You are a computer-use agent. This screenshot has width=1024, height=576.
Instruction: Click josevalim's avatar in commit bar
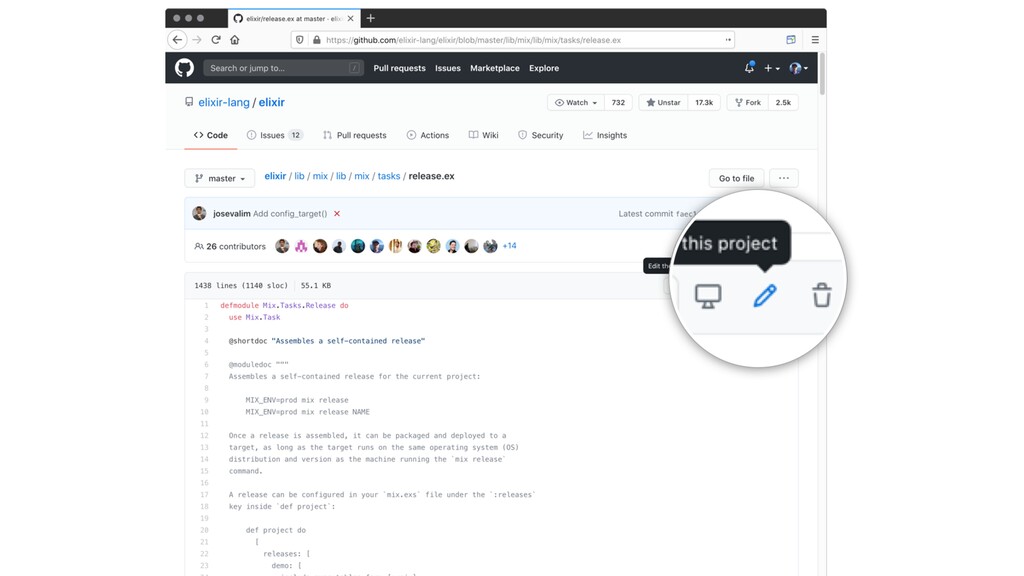199,213
